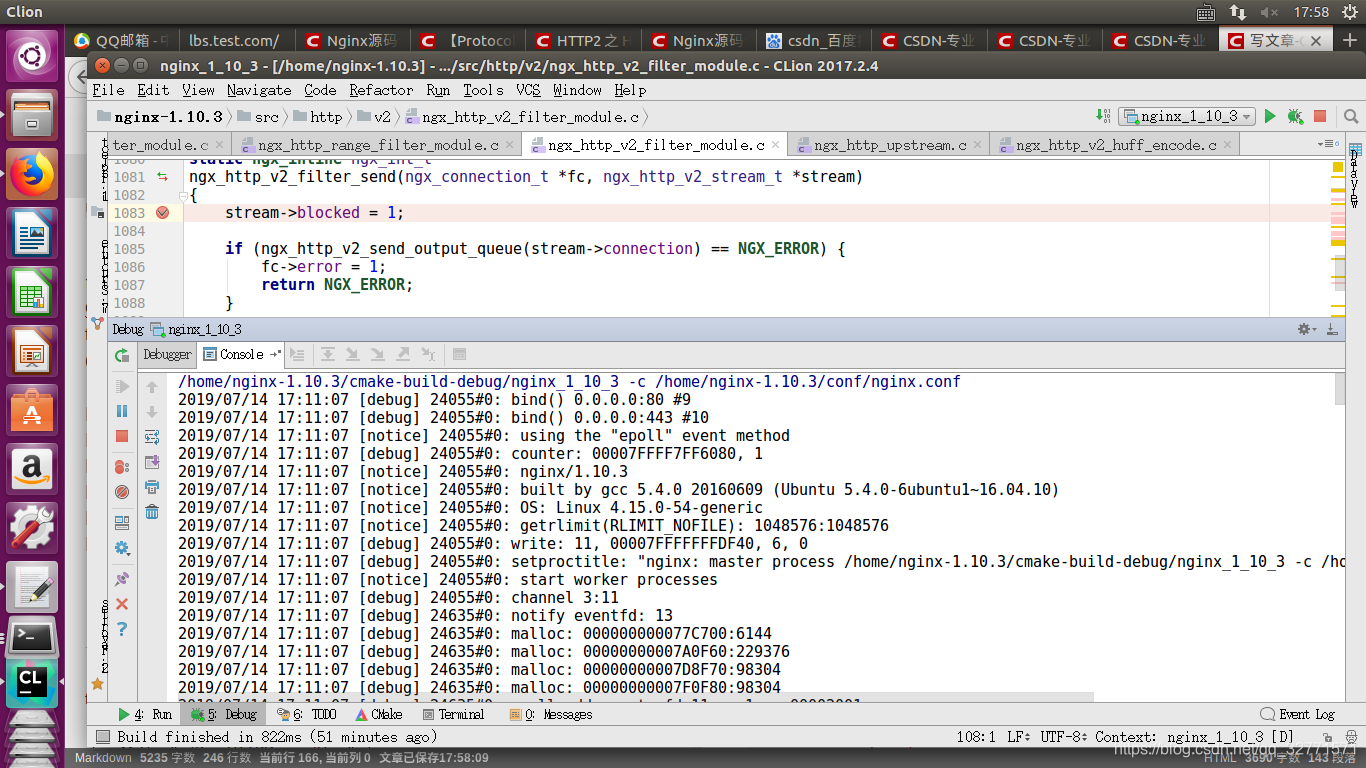Open Terminal from the Ubuntu dock
1366x768 pixels.
point(33,635)
